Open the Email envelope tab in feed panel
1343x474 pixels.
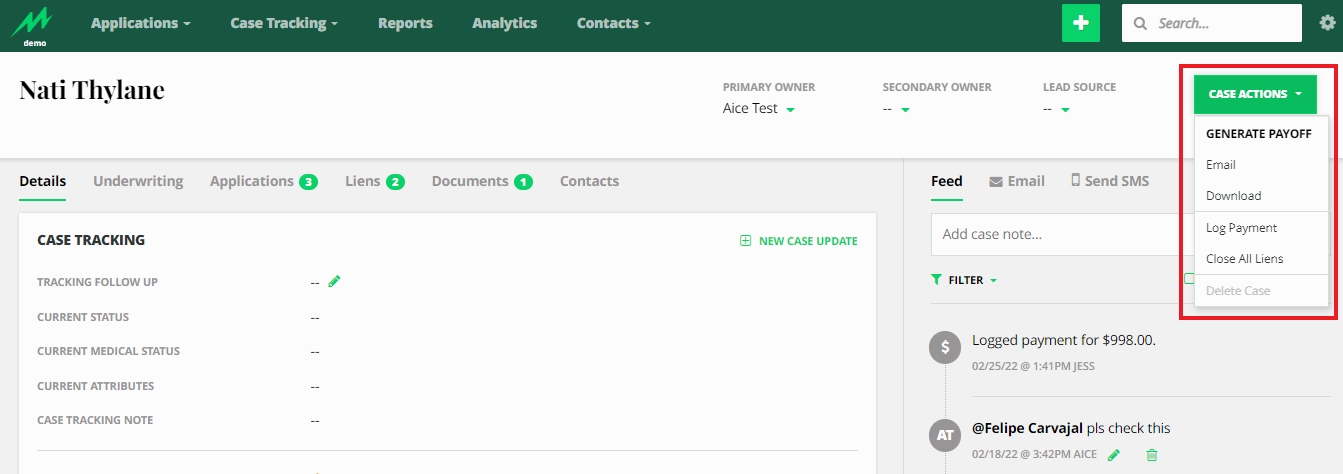pos(1016,181)
